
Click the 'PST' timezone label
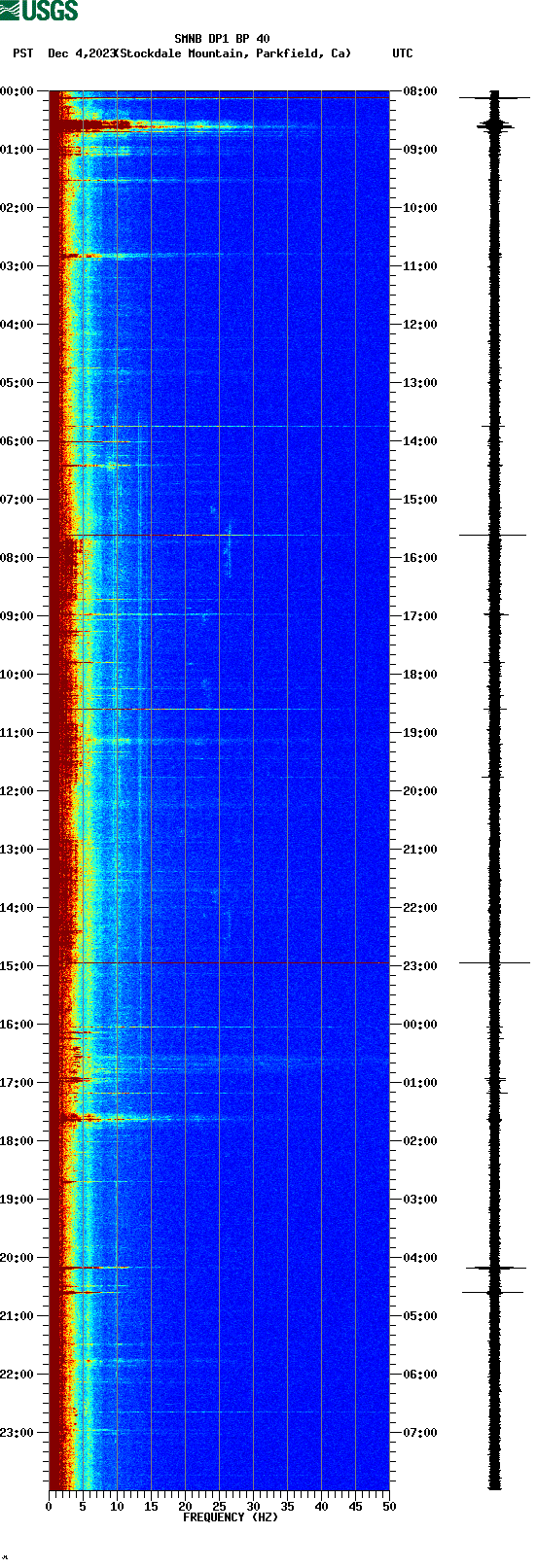[23, 53]
